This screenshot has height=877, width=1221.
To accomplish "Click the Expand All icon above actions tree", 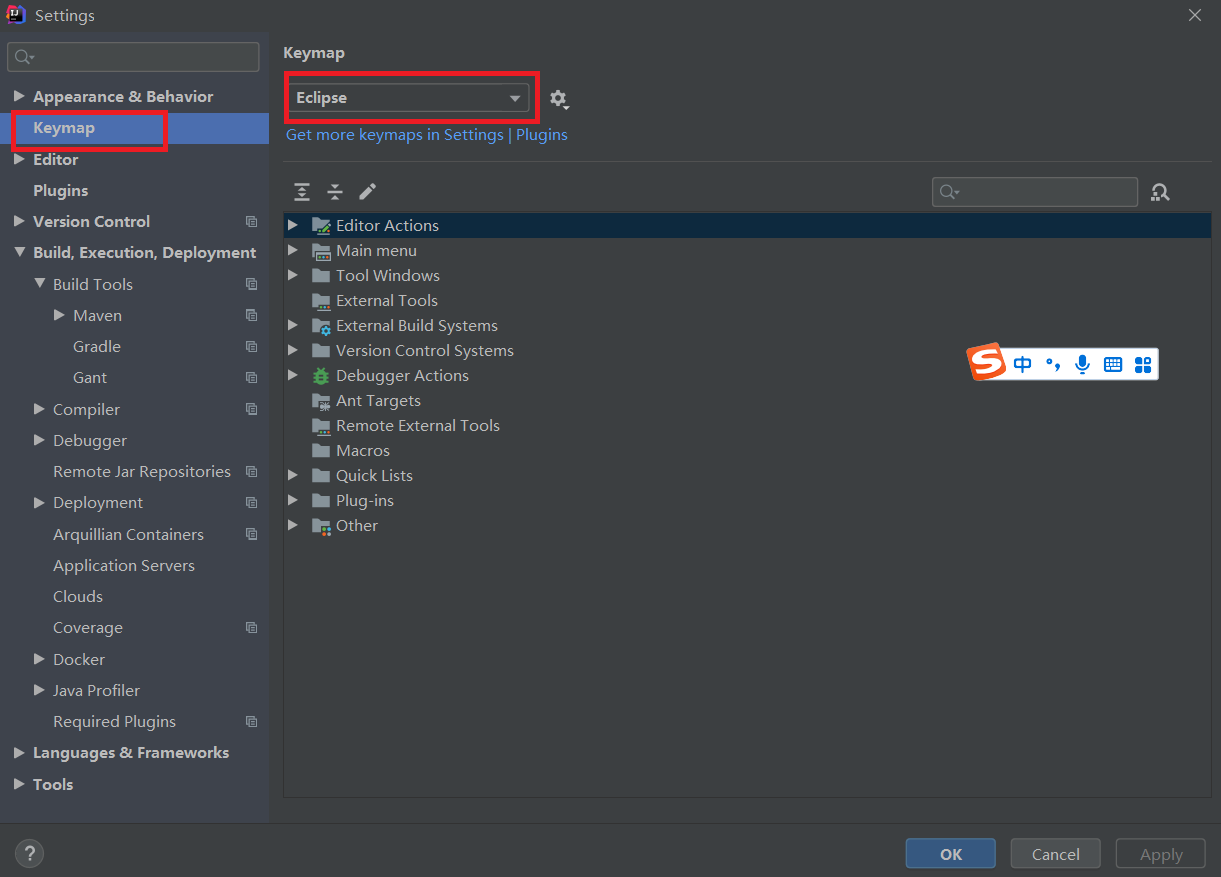I will pyautogui.click(x=302, y=191).
